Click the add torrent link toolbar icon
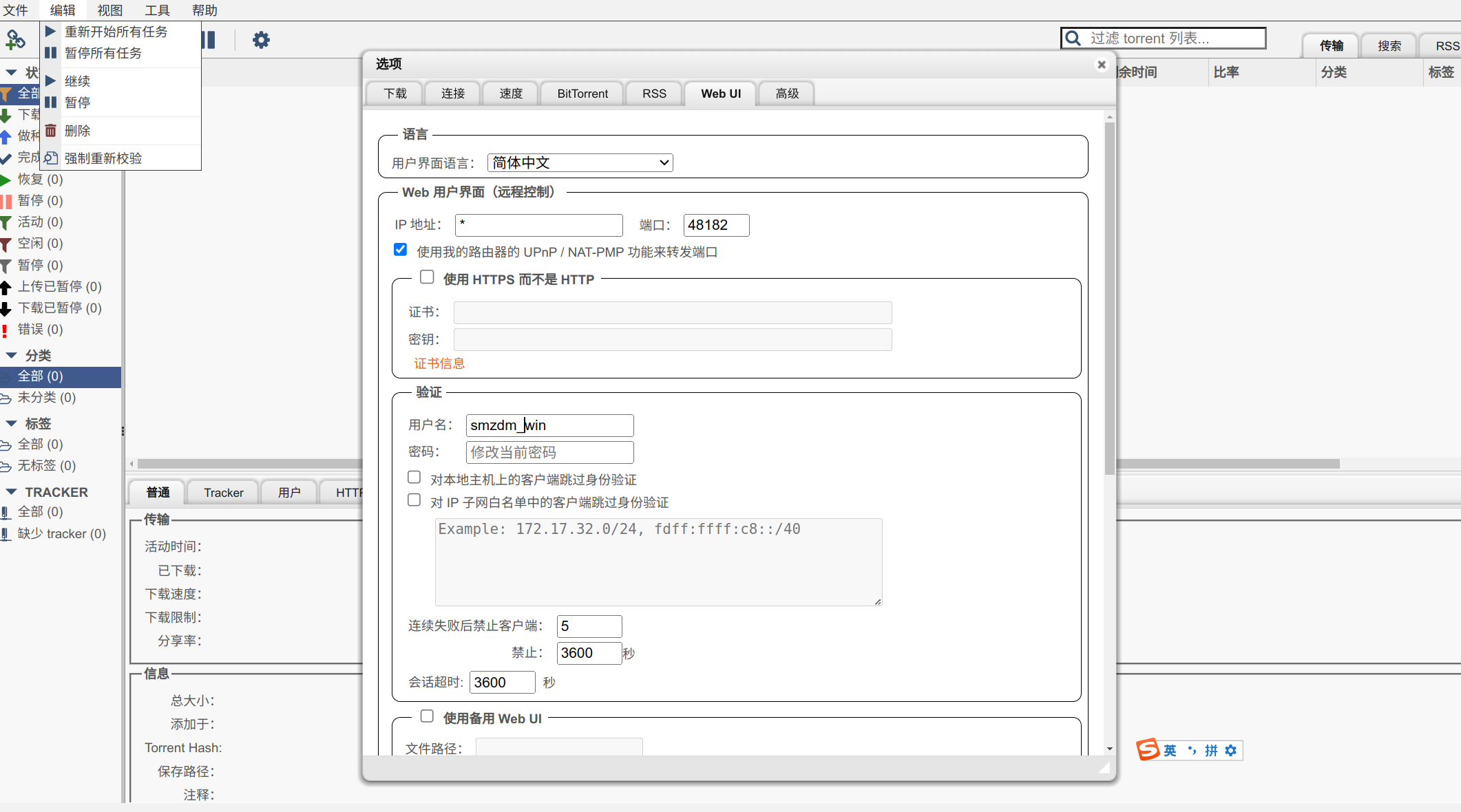The height and width of the screenshot is (812, 1461). pos(15,39)
